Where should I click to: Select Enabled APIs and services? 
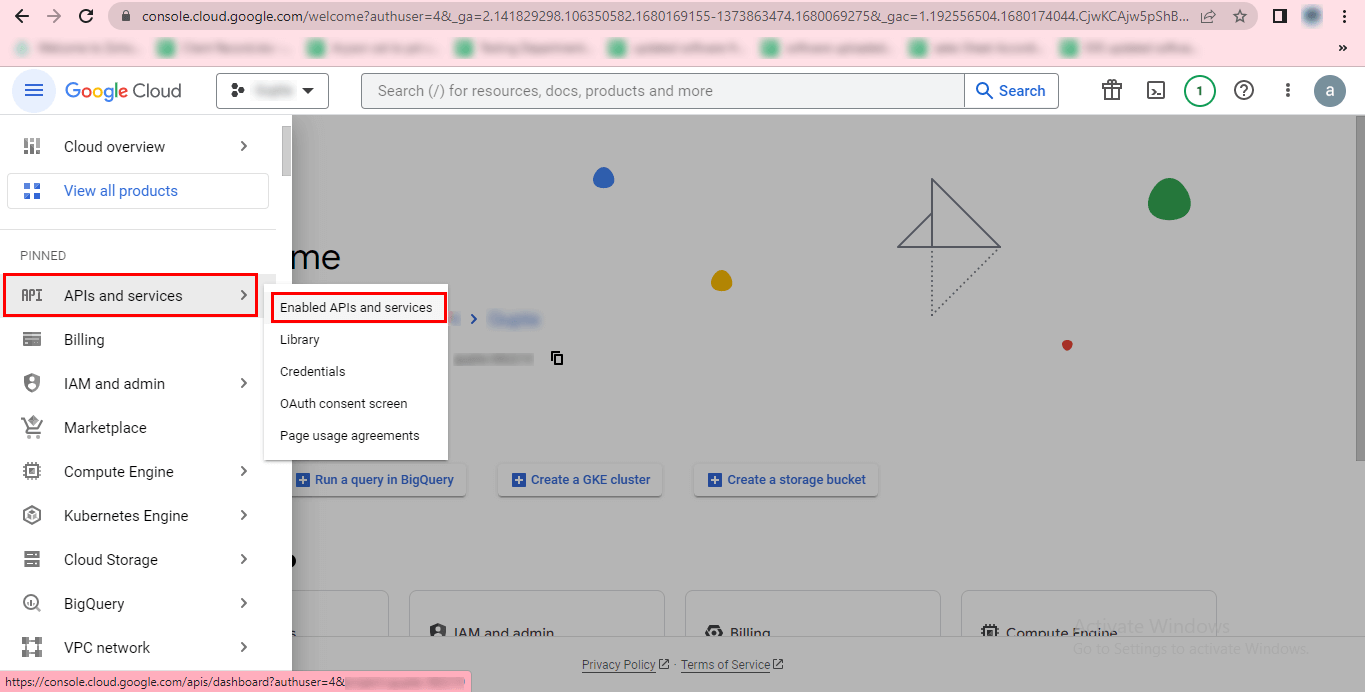coord(356,308)
